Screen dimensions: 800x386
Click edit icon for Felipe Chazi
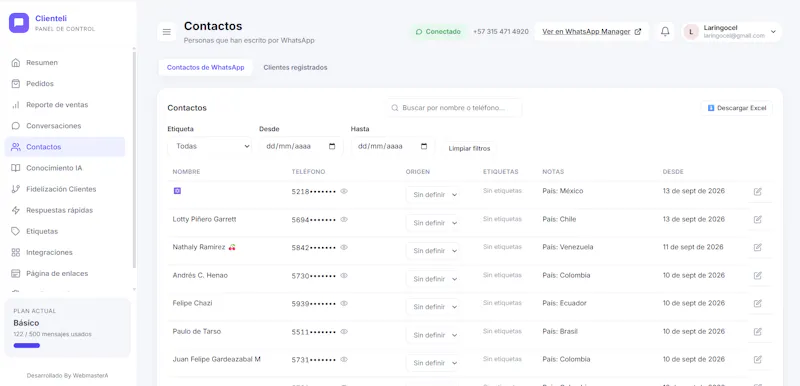[x=758, y=303]
